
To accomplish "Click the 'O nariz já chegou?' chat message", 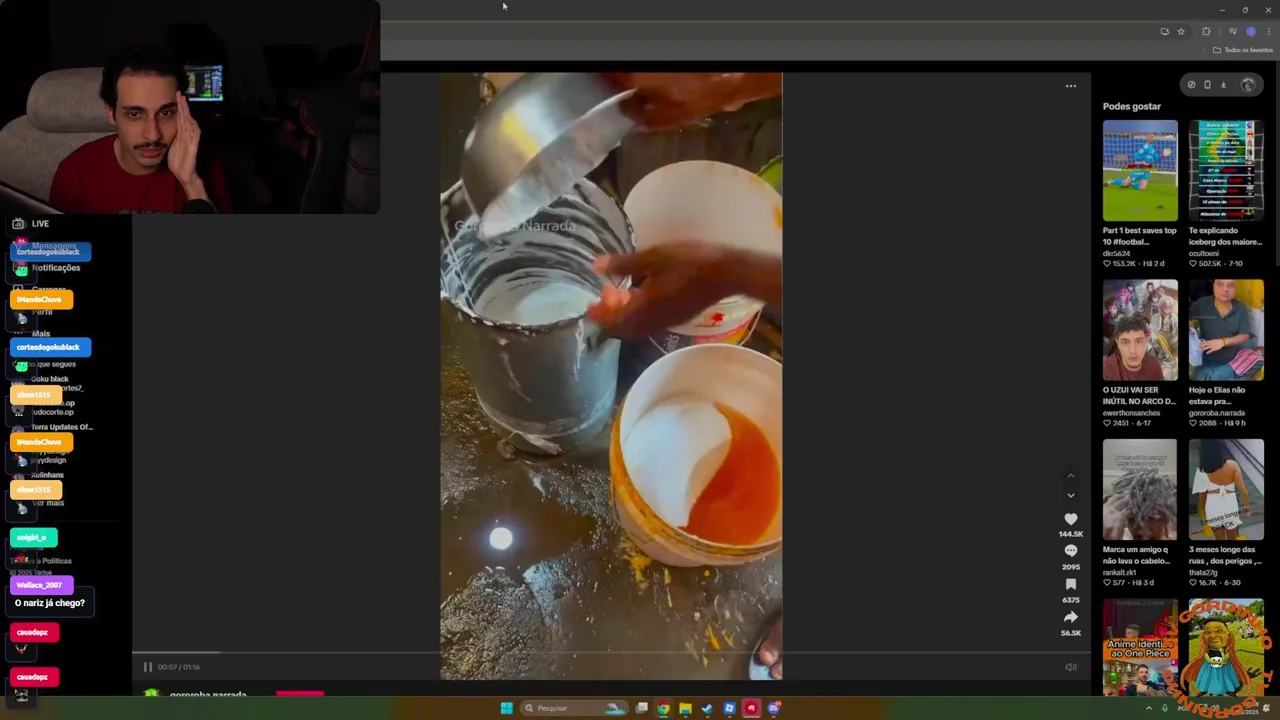I will [x=50, y=603].
